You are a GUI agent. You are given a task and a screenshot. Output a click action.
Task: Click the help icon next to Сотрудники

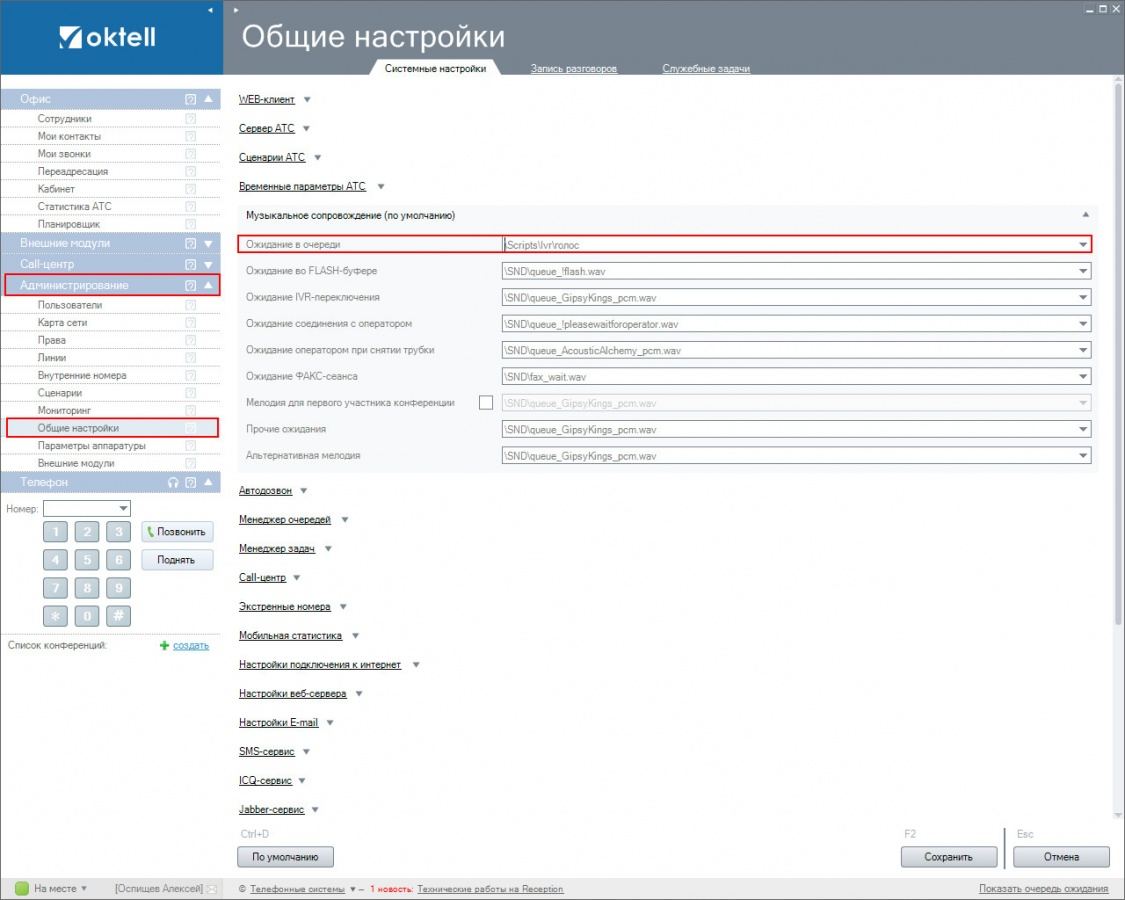190,119
